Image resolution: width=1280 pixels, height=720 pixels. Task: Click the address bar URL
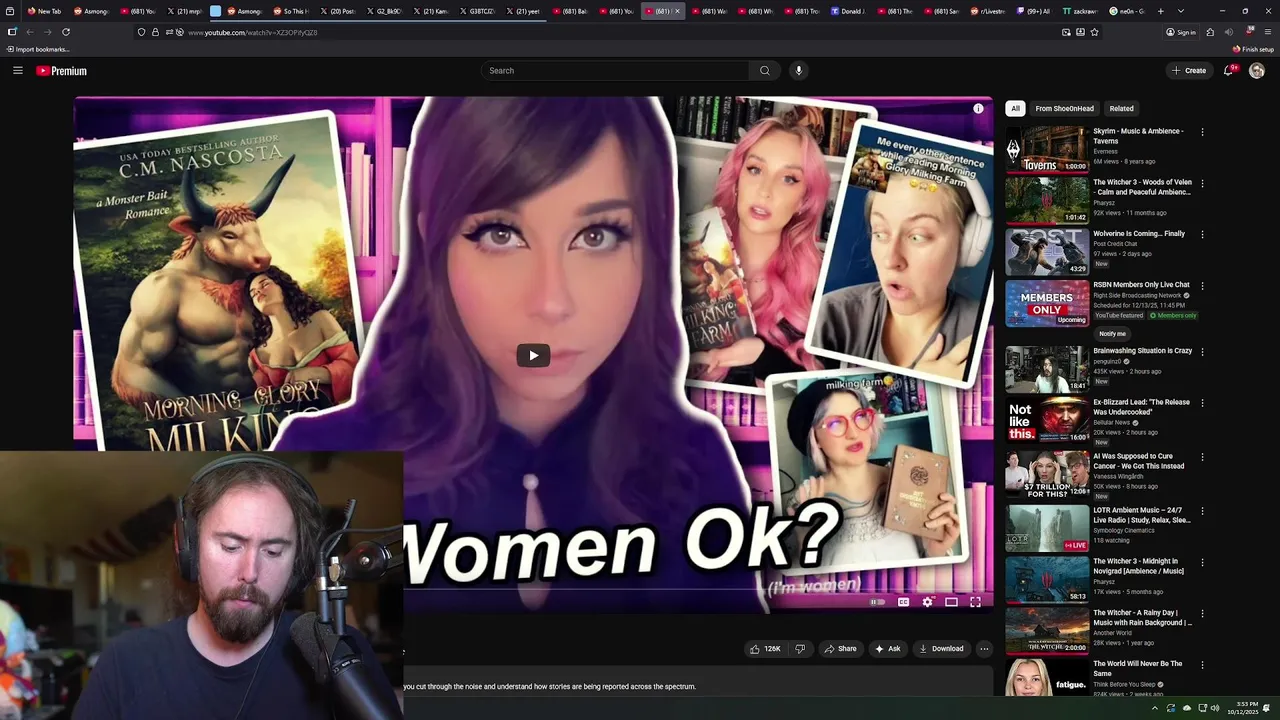(x=252, y=32)
